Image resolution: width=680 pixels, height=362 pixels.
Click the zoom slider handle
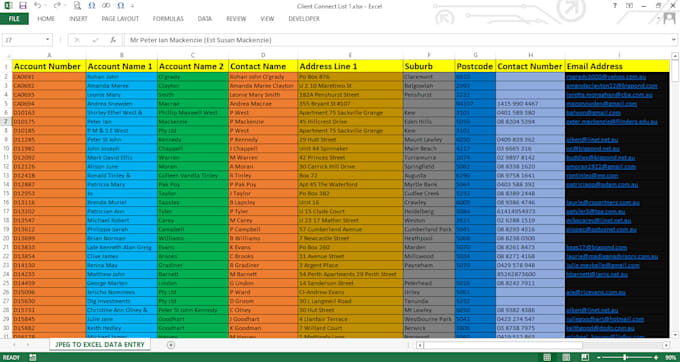625,358
